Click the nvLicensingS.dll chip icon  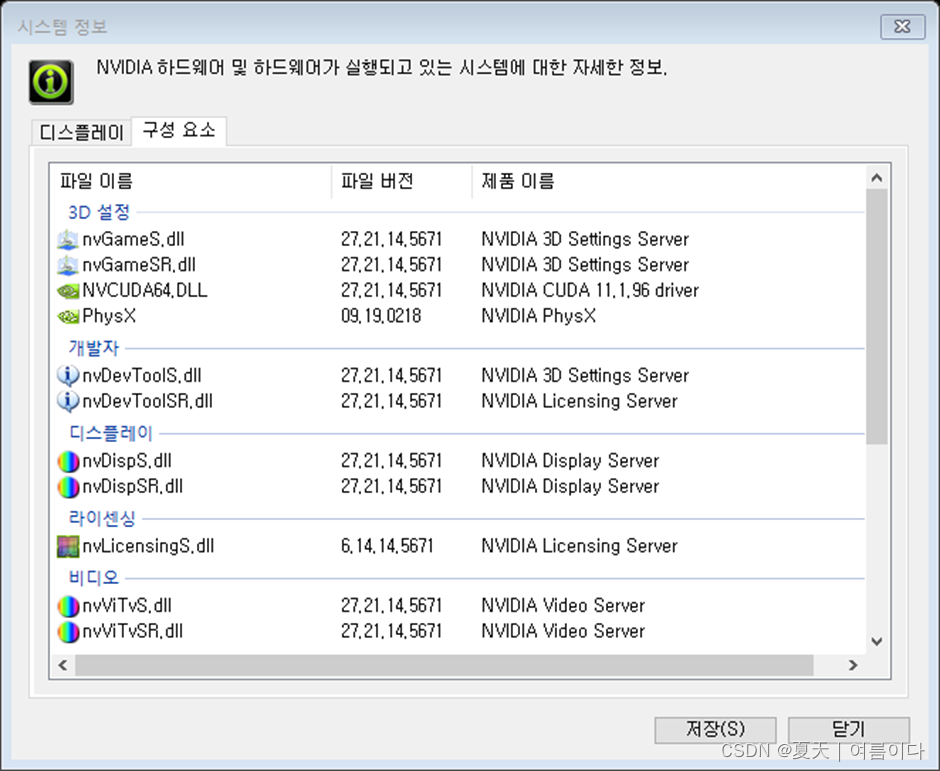coord(68,546)
